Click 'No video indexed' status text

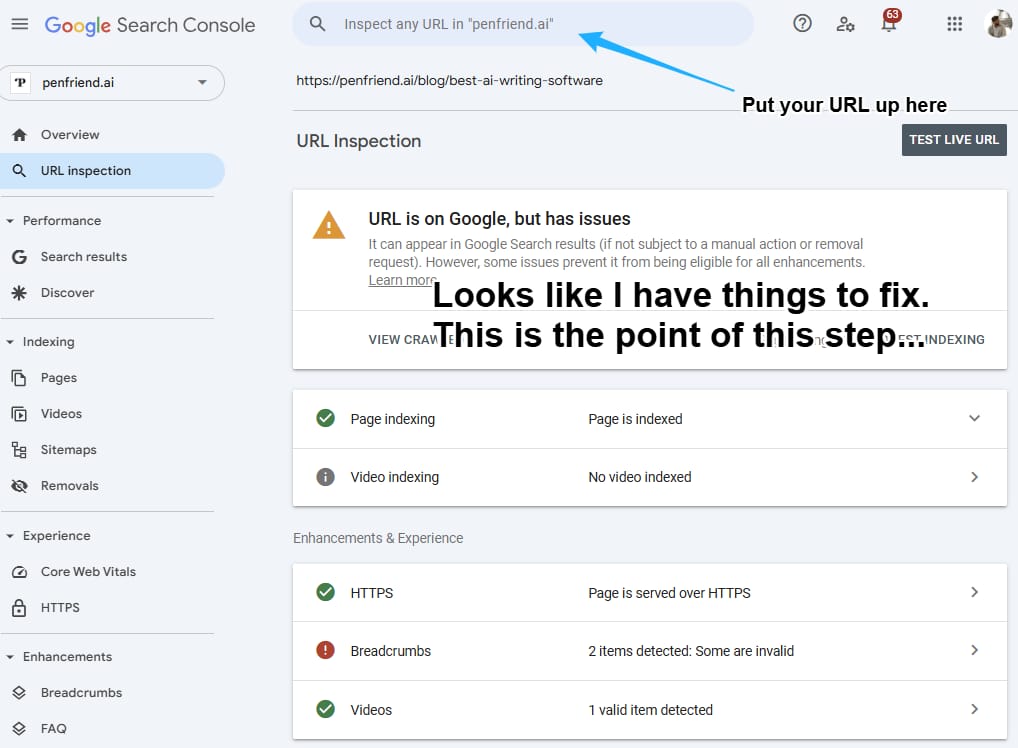pos(639,477)
